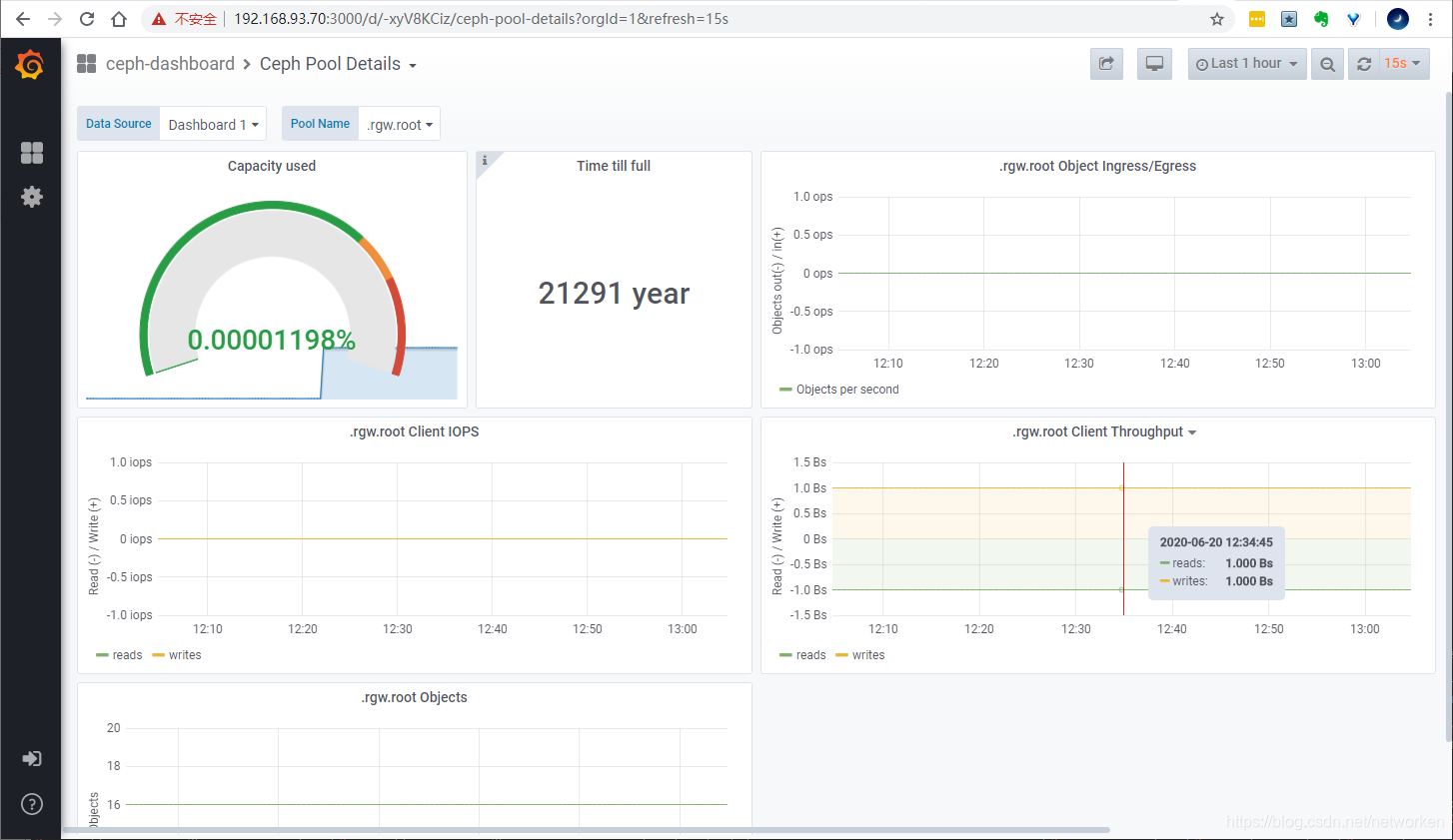Open the Configuration gear in the sidebar

(x=32, y=197)
